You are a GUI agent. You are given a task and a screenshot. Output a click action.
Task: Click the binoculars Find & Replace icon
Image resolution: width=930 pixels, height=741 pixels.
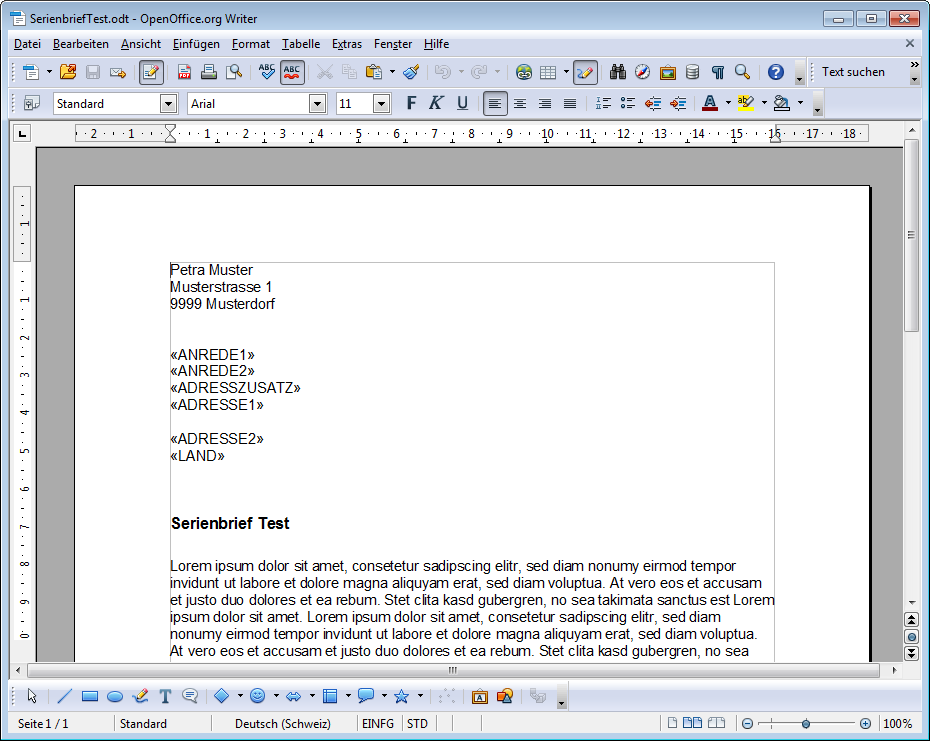(x=618, y=72)
